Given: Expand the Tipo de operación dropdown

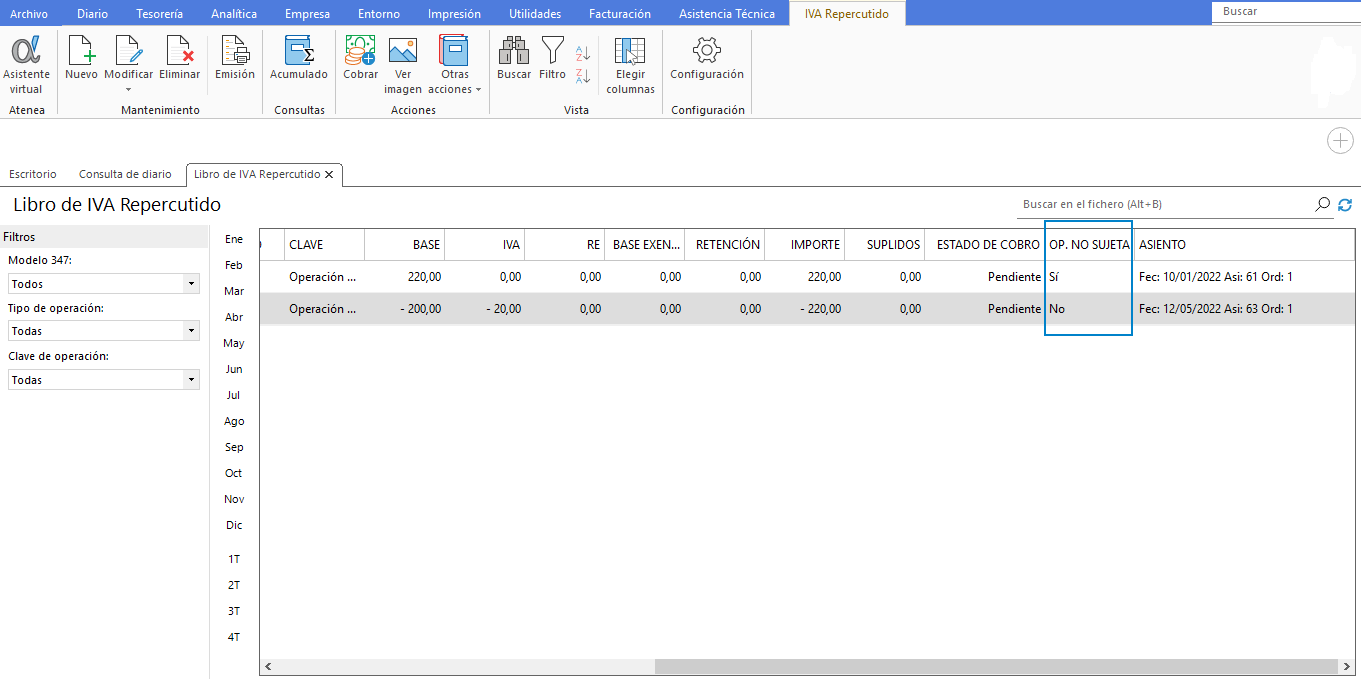Looking at the screenshot, I should click(191, 331).
